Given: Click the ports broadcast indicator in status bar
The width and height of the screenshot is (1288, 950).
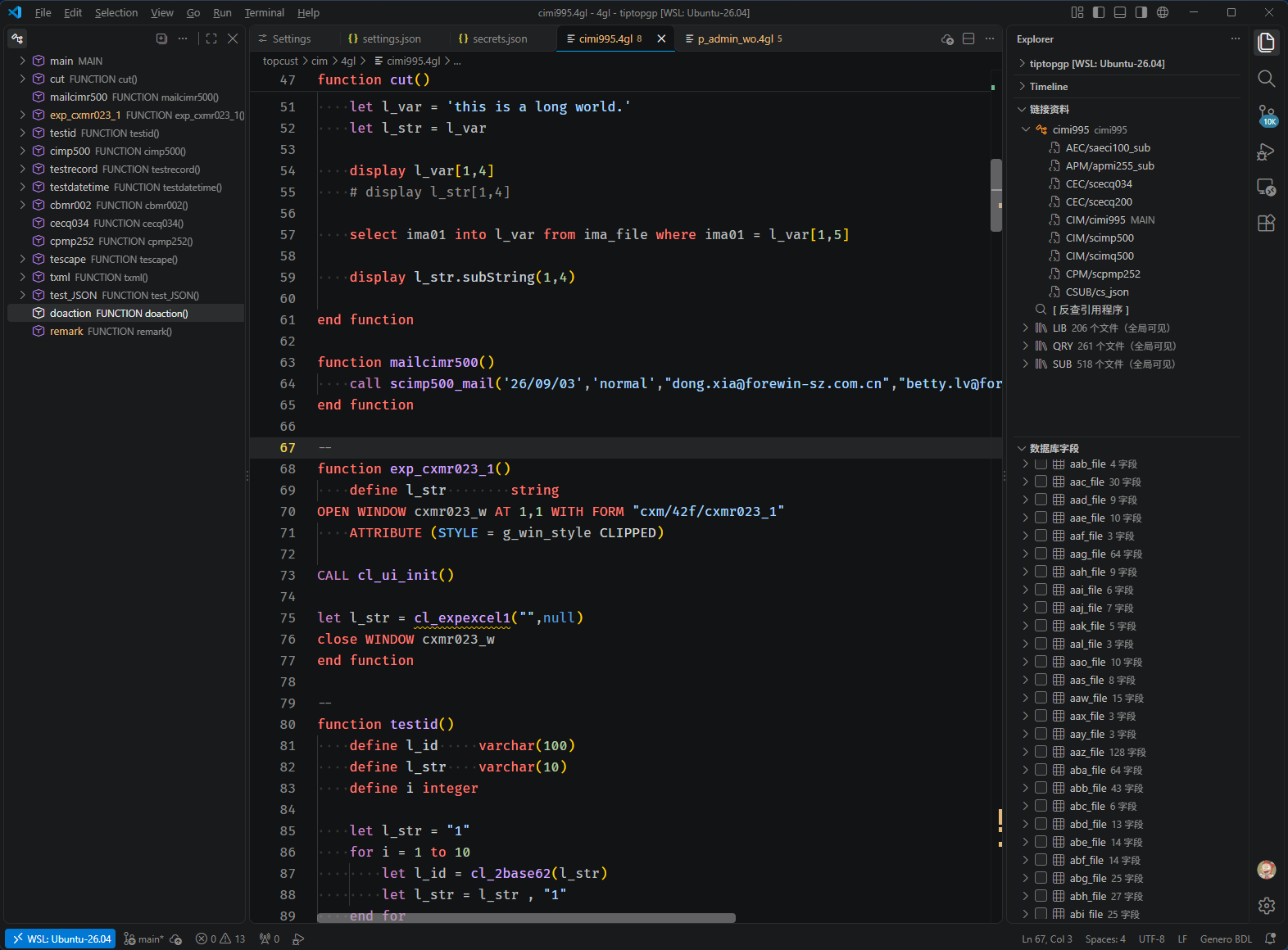Looking at the screenshot, I should click(x=270, y=939).
